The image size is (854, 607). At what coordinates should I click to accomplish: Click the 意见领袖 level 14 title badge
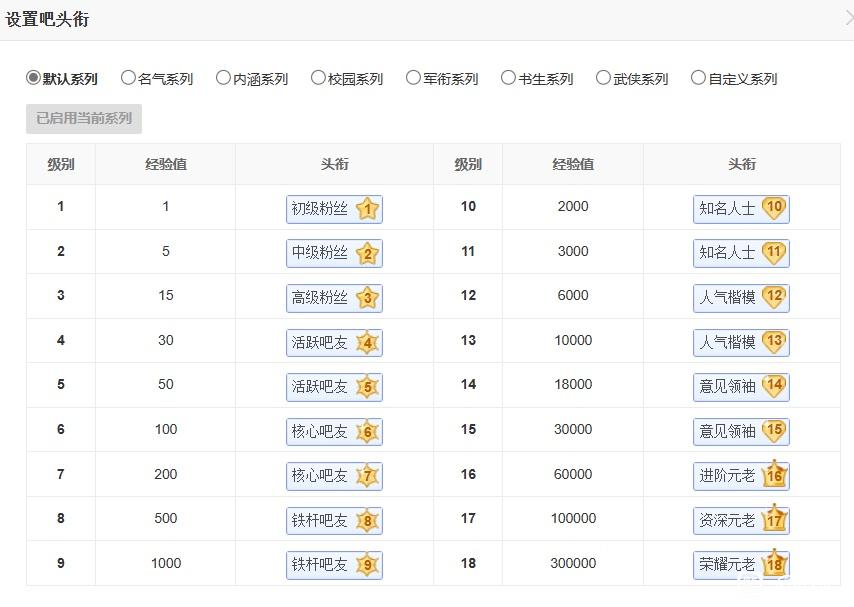click(741, 387)
